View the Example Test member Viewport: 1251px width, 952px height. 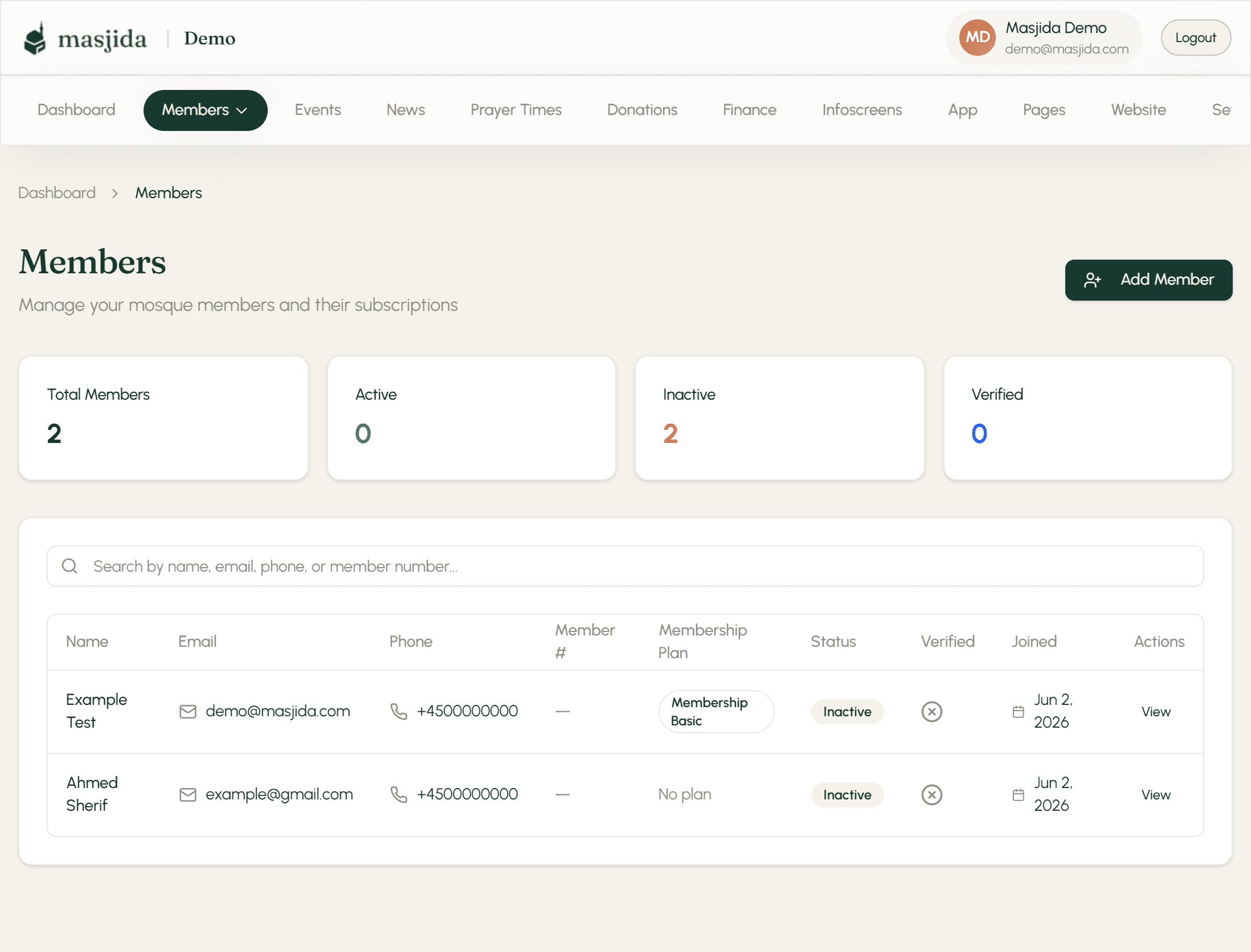point(1156,712)
